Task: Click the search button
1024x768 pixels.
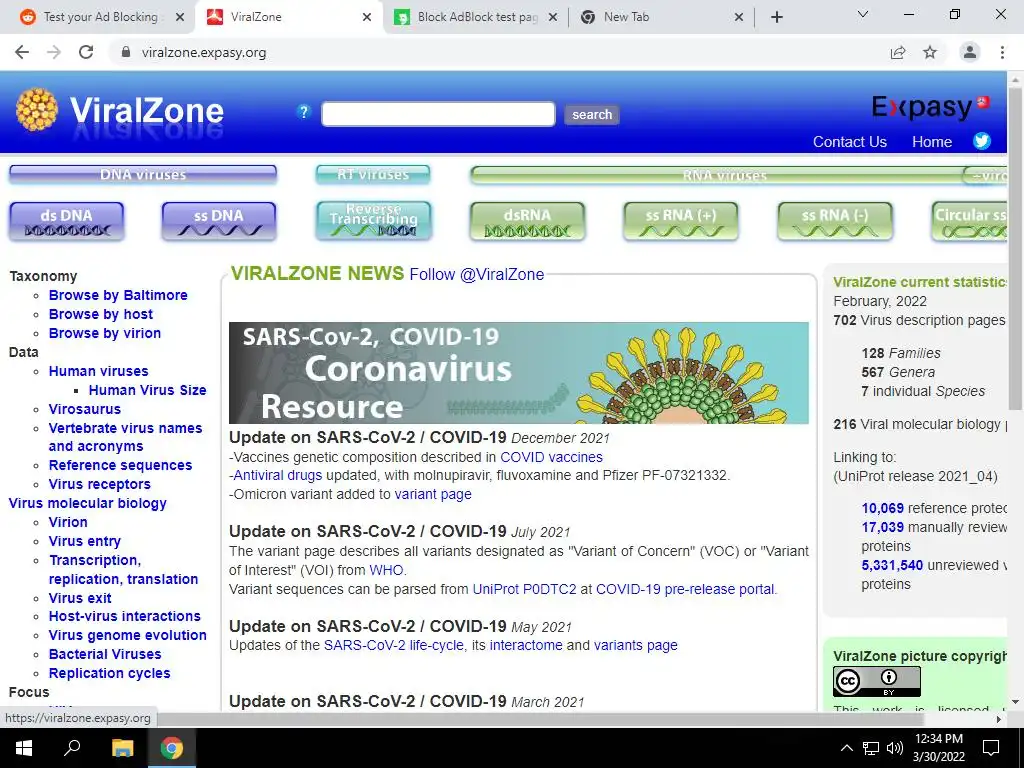Action: (592, 114)
